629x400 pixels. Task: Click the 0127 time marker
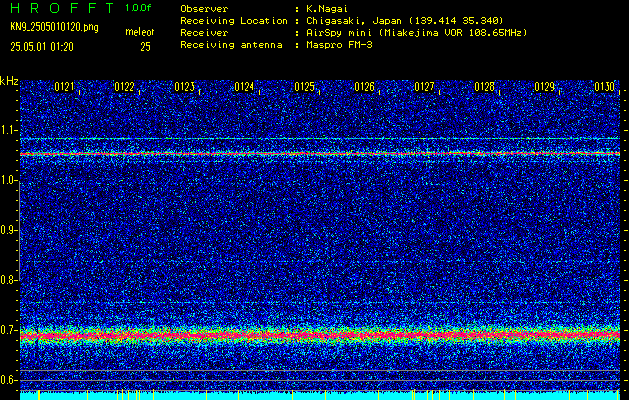coord(424,87)
